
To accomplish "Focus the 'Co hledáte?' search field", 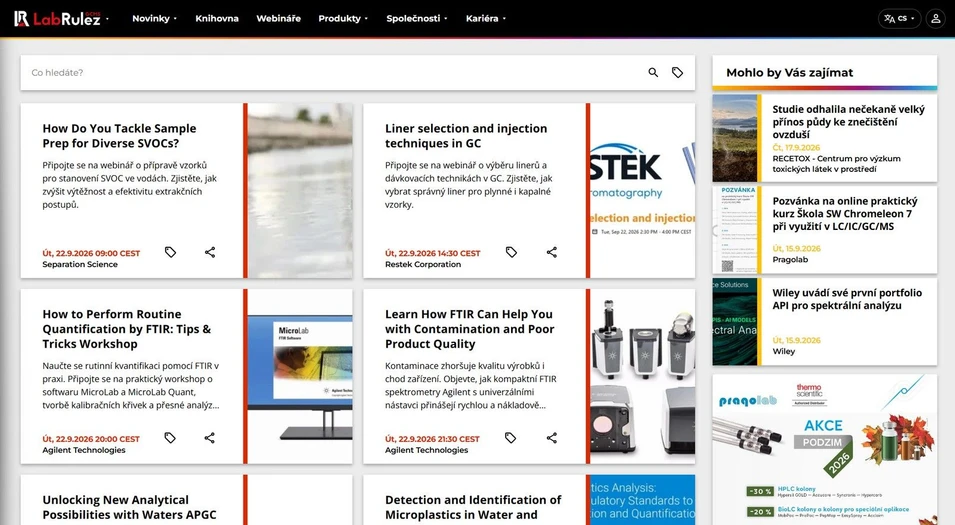I will pyautogui.click(x=335, y=72).
